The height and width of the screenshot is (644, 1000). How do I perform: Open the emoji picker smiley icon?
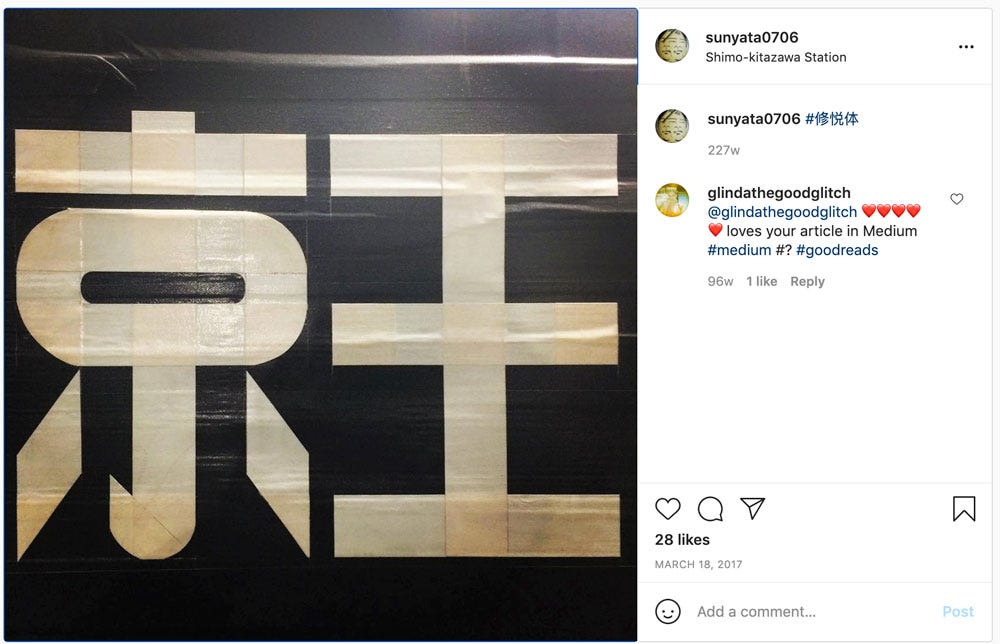click(668, 611)
